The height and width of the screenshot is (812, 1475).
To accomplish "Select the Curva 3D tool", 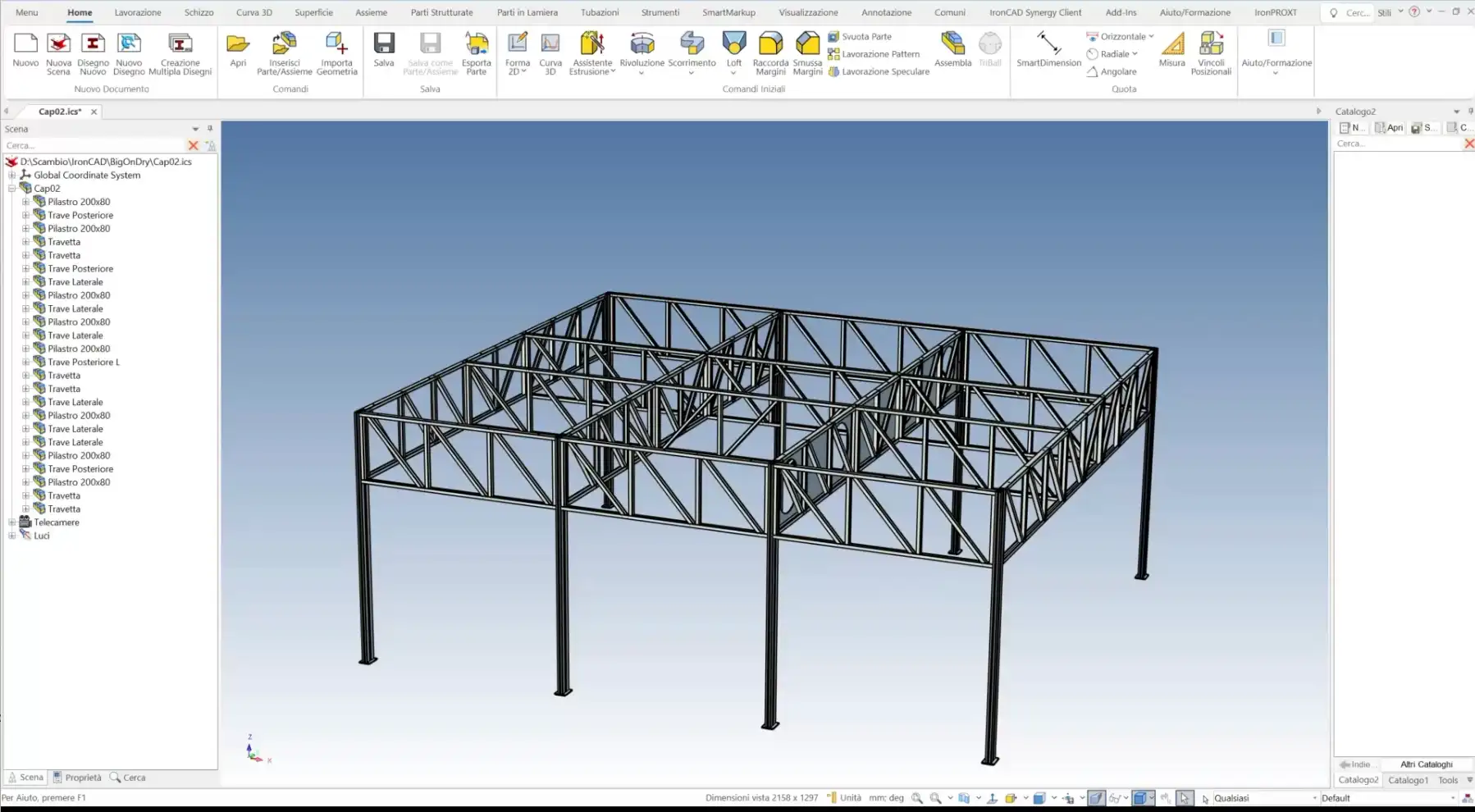I will 550,52.
